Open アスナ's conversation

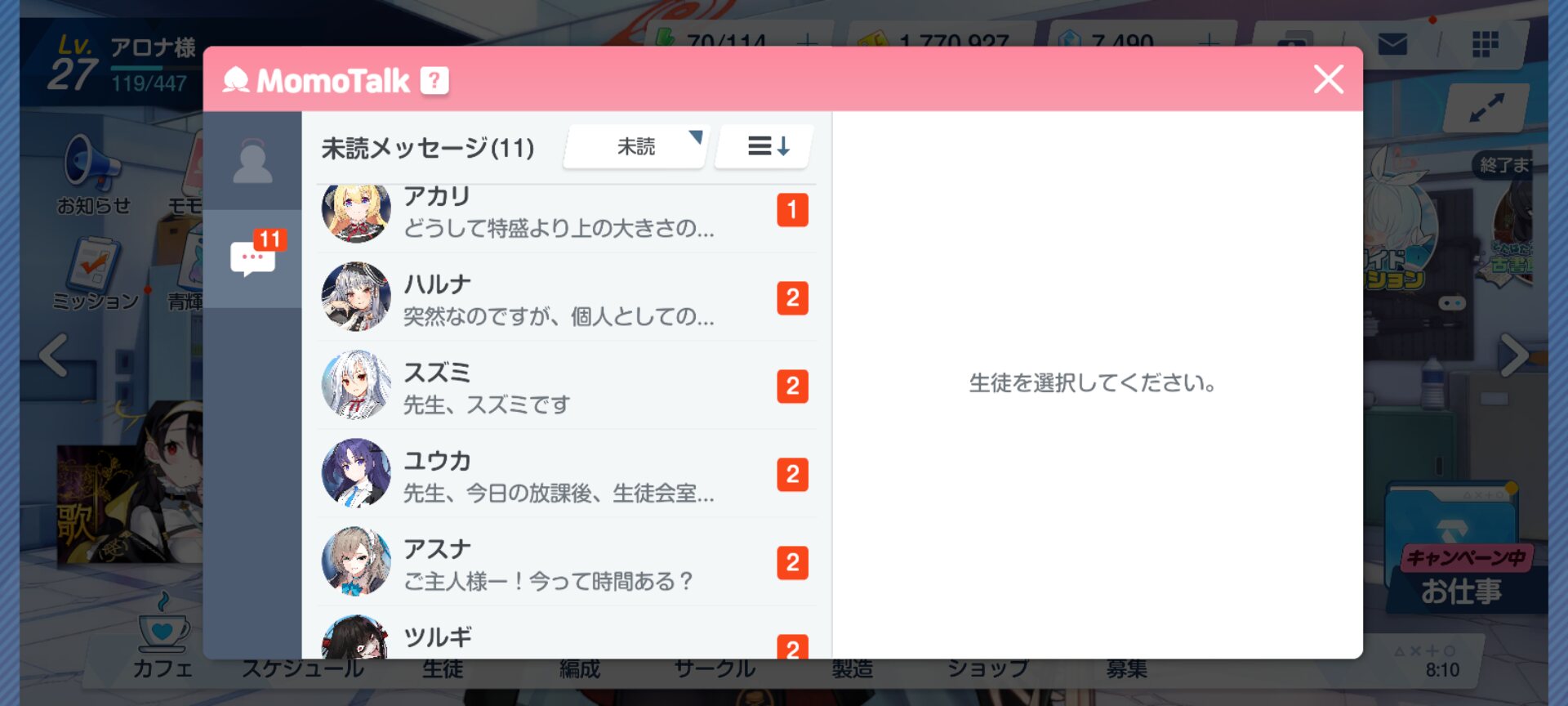(x=567, y=561)
